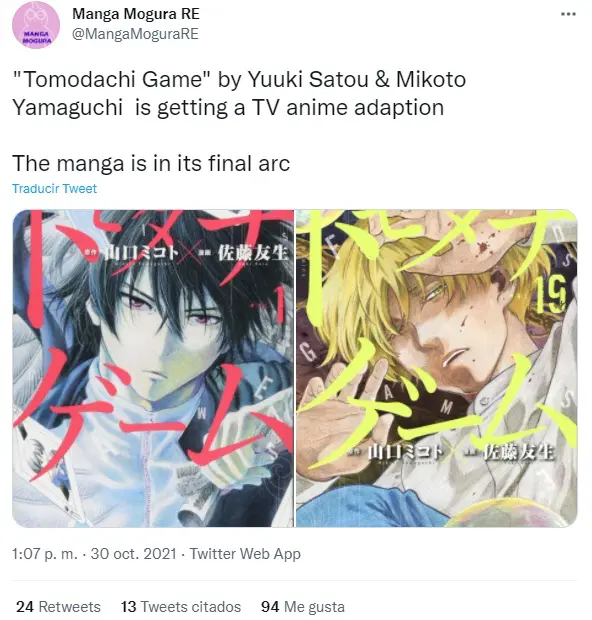592x620 pixels.
Task: Click Traducir Tweet to translate
Action: coord(54,189)
